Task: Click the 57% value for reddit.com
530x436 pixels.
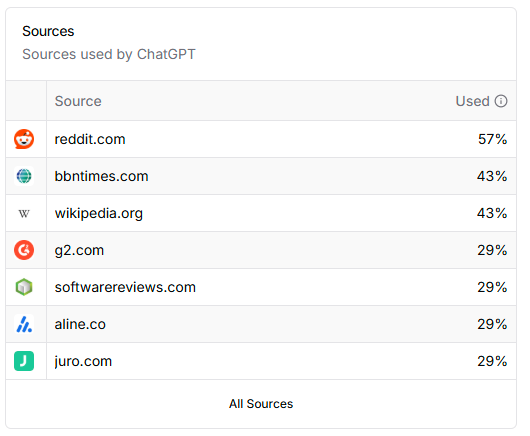Action: click(x=492, y=139)
